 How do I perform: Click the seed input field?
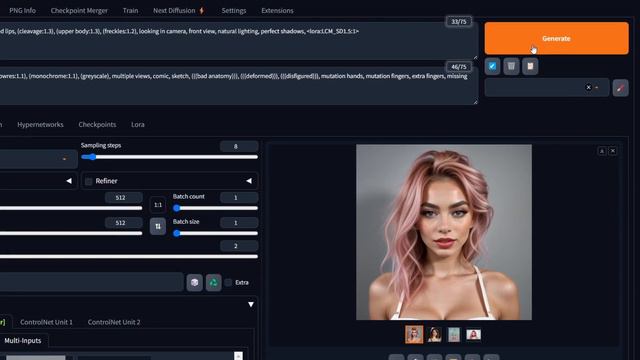pos(91,282)
